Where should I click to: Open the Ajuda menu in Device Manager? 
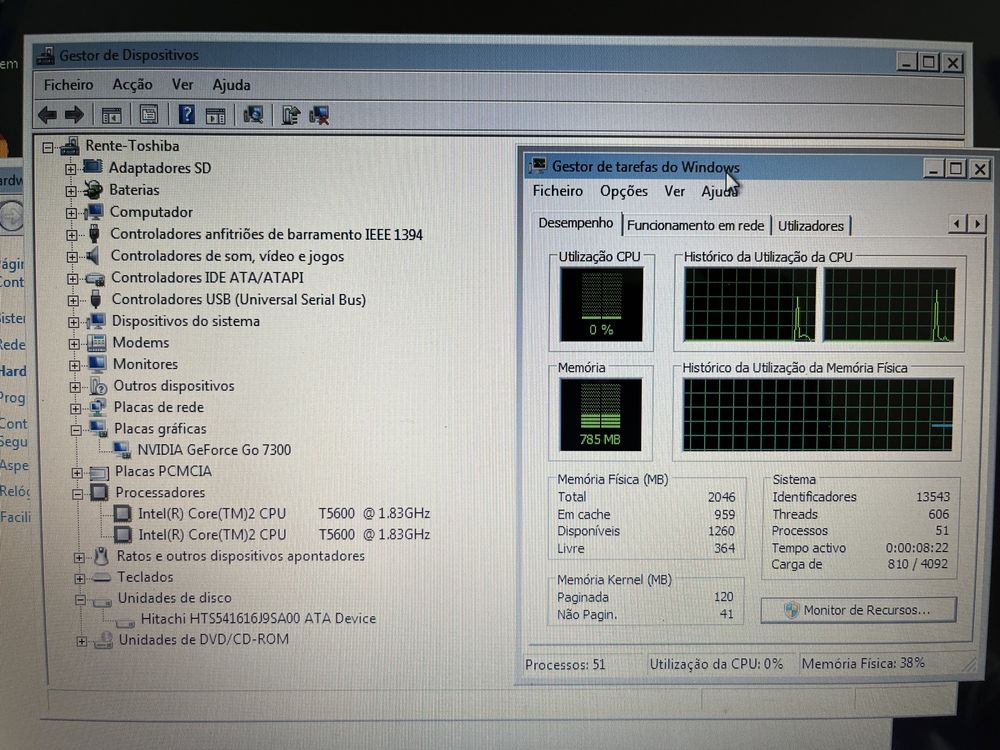pyautogui.click(x=231, y=85)
